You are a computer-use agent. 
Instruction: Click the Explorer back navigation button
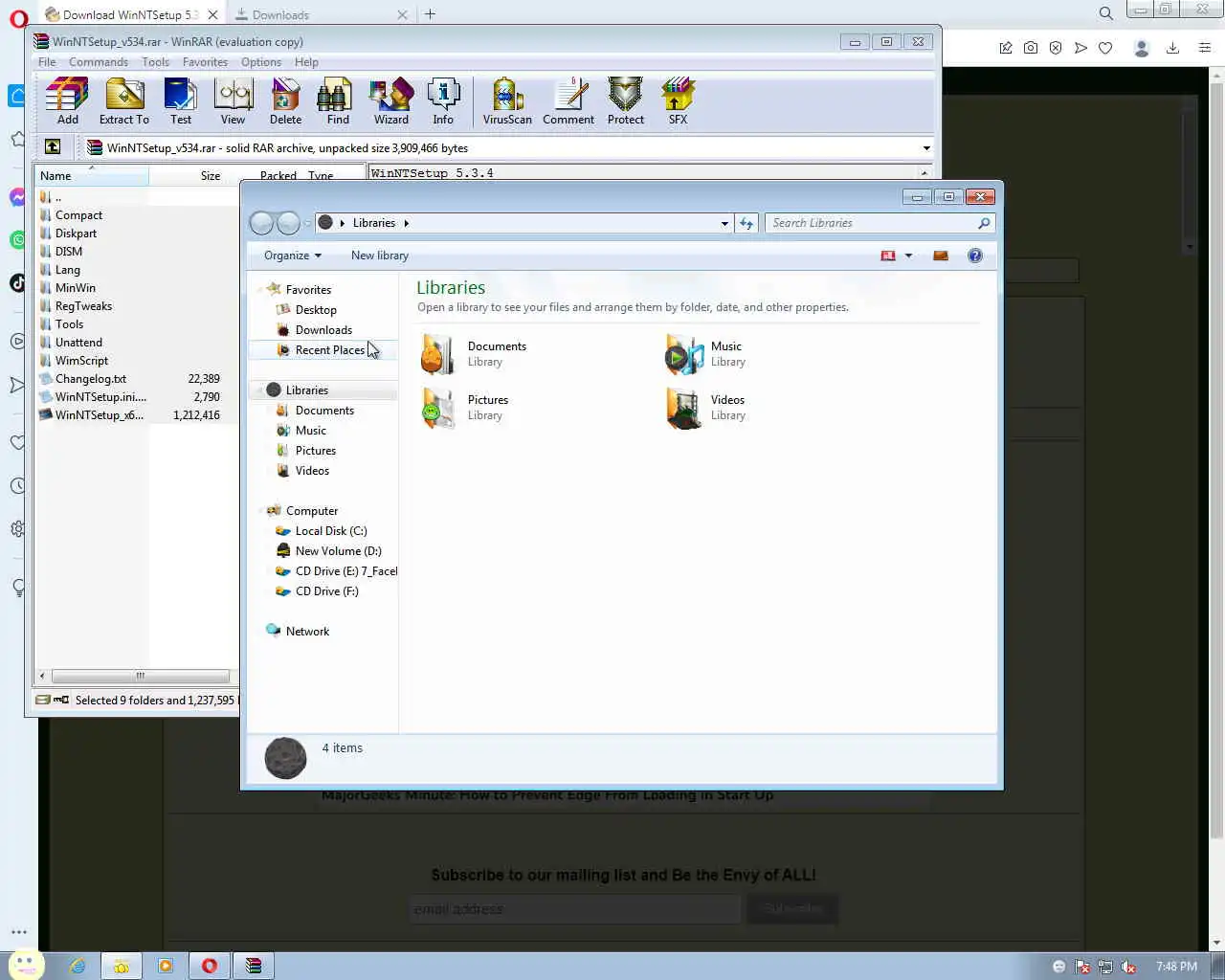tap(261, 223)
